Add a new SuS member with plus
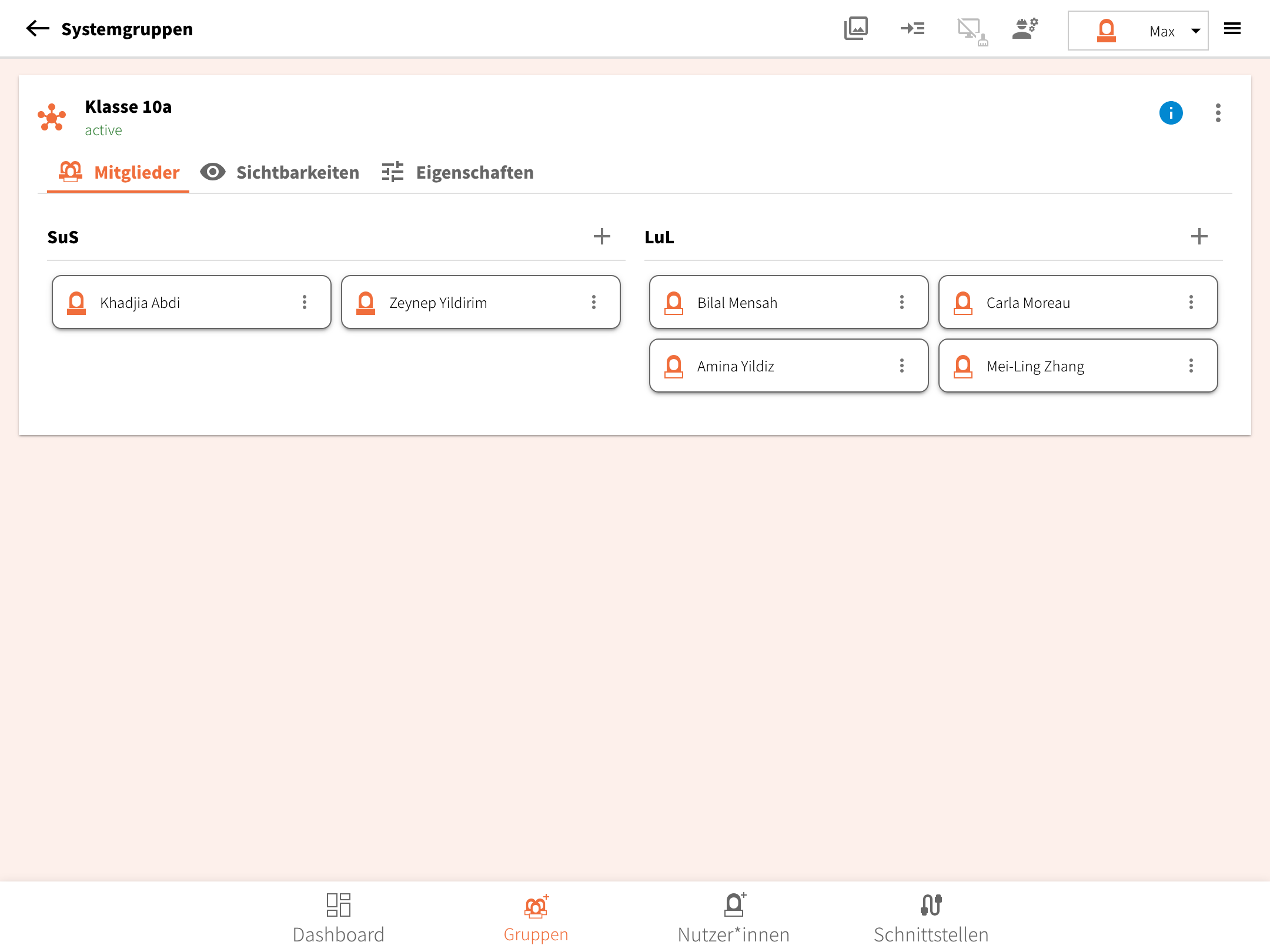 pos(601,237)
